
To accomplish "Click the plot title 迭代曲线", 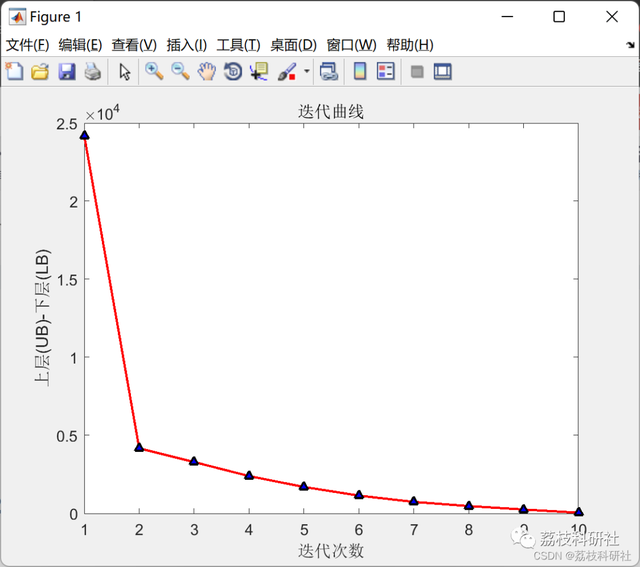I will click(x=331, y=111).
